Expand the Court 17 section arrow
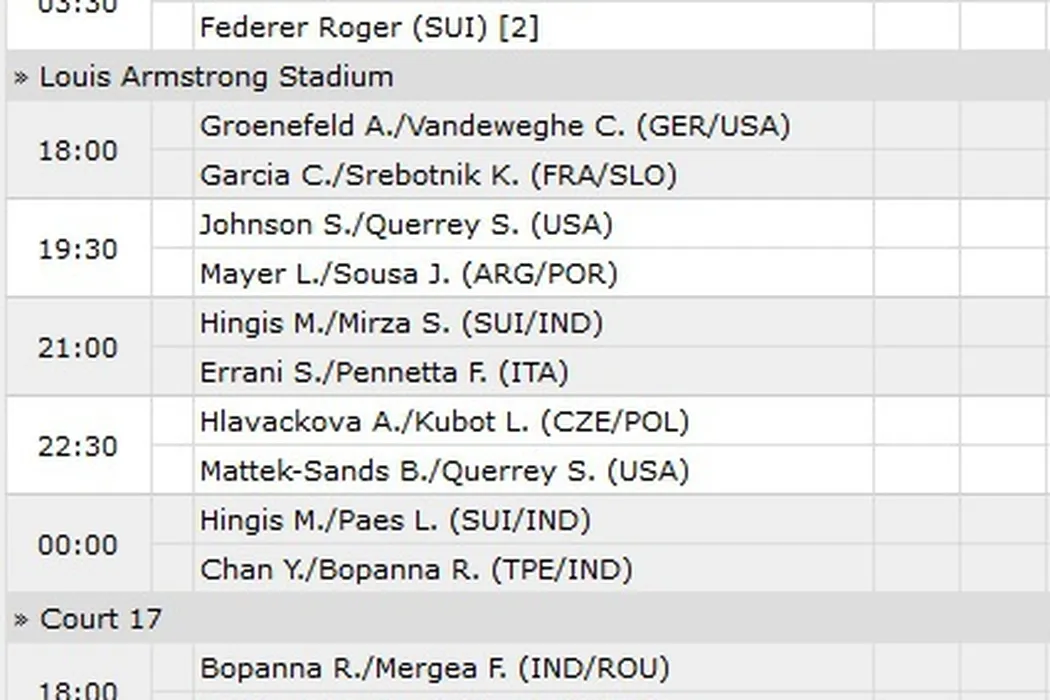The width and height of the screenshot is (1050, 700). click(22, 620)
